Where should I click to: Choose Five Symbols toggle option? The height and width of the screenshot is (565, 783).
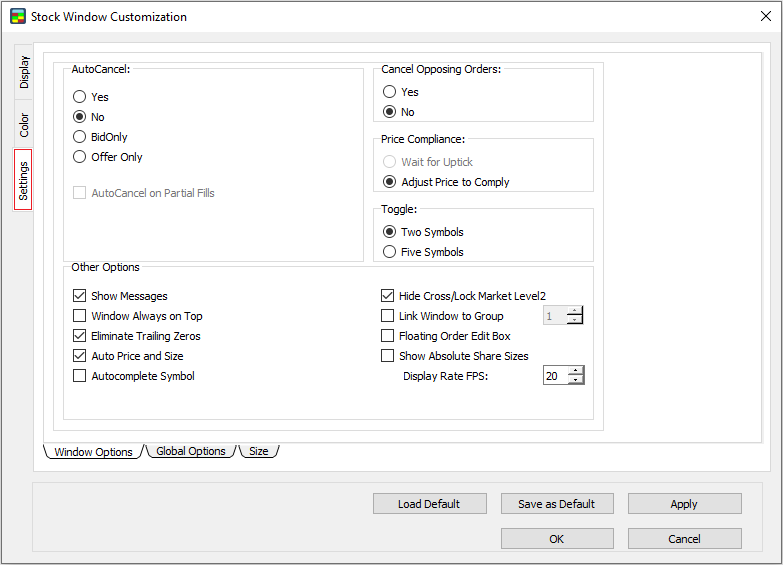[x=389, y=252]
